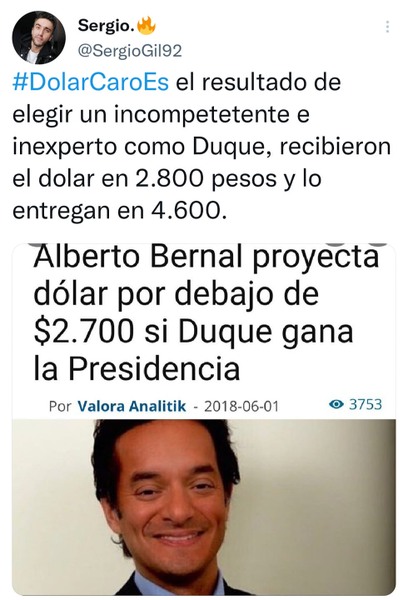408x600 pixels.
Task: Click the fire emoji beside Sergio's name
Action: tap(147, 26)
